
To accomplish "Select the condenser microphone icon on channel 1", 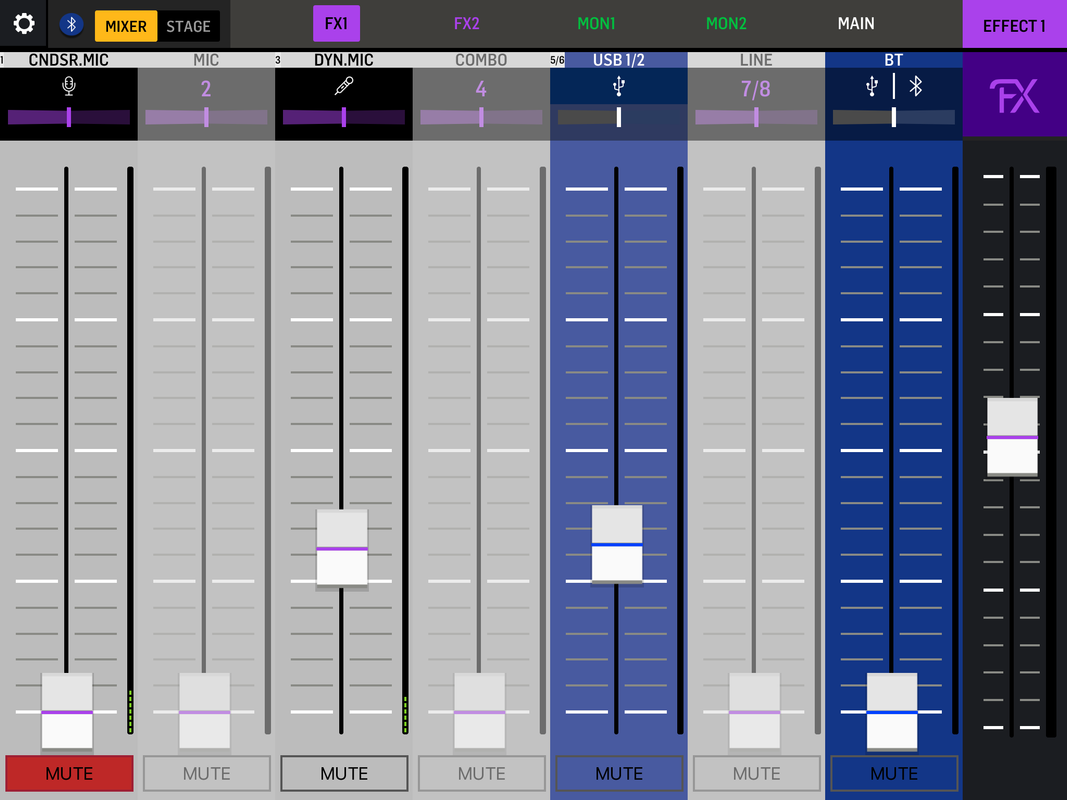I will click(x=69, y=86).
